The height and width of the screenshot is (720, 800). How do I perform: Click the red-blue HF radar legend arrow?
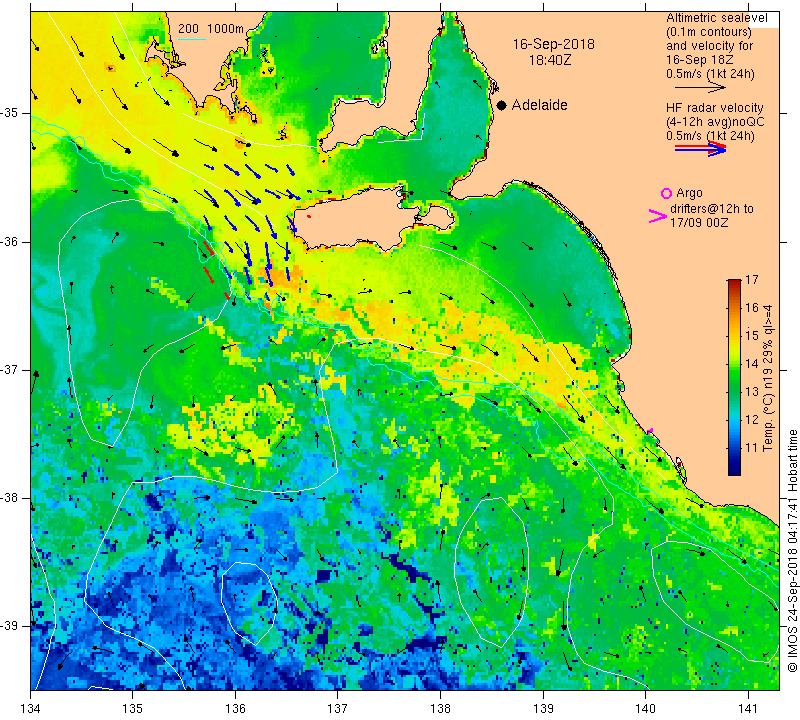click(x=700, y=149)
